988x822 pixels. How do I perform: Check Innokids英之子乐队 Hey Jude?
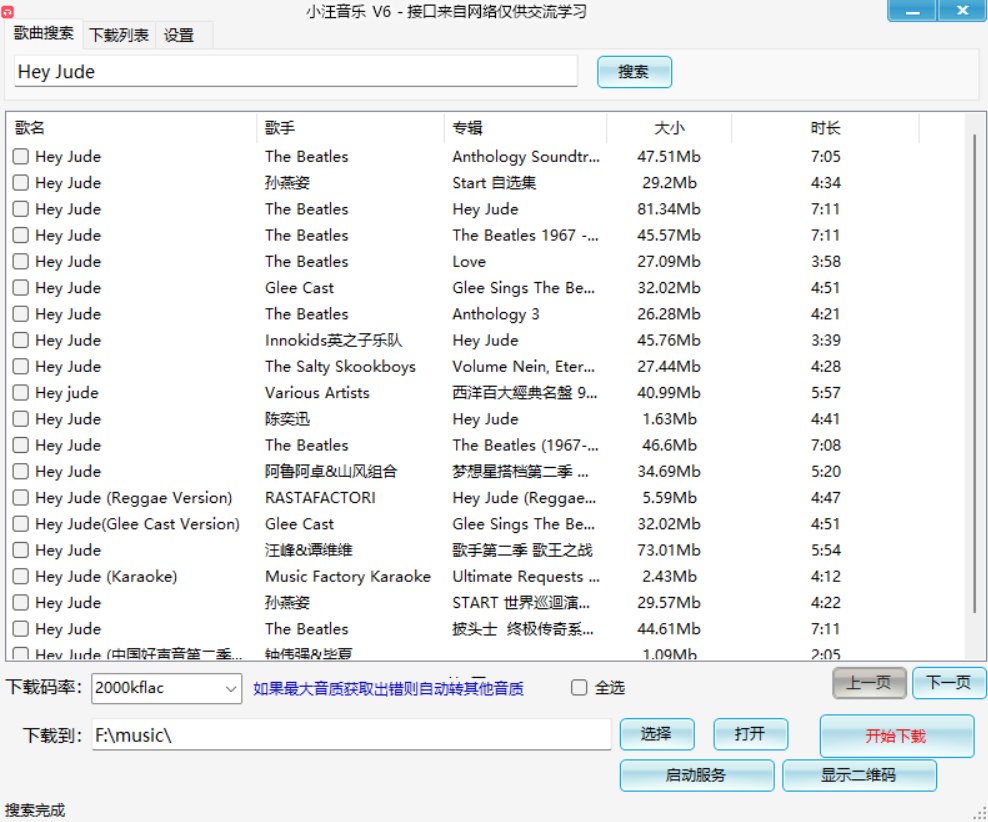21,340
